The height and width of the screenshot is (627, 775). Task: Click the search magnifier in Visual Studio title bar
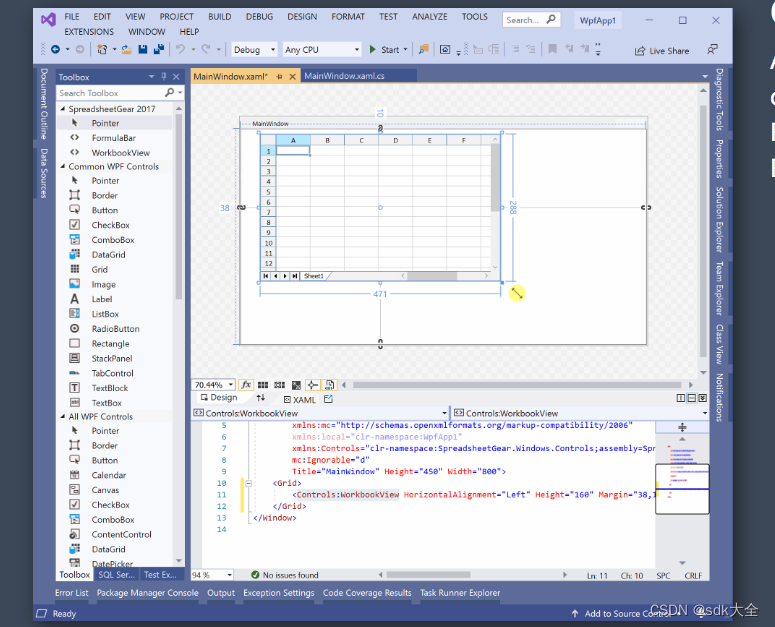point(551,20)
